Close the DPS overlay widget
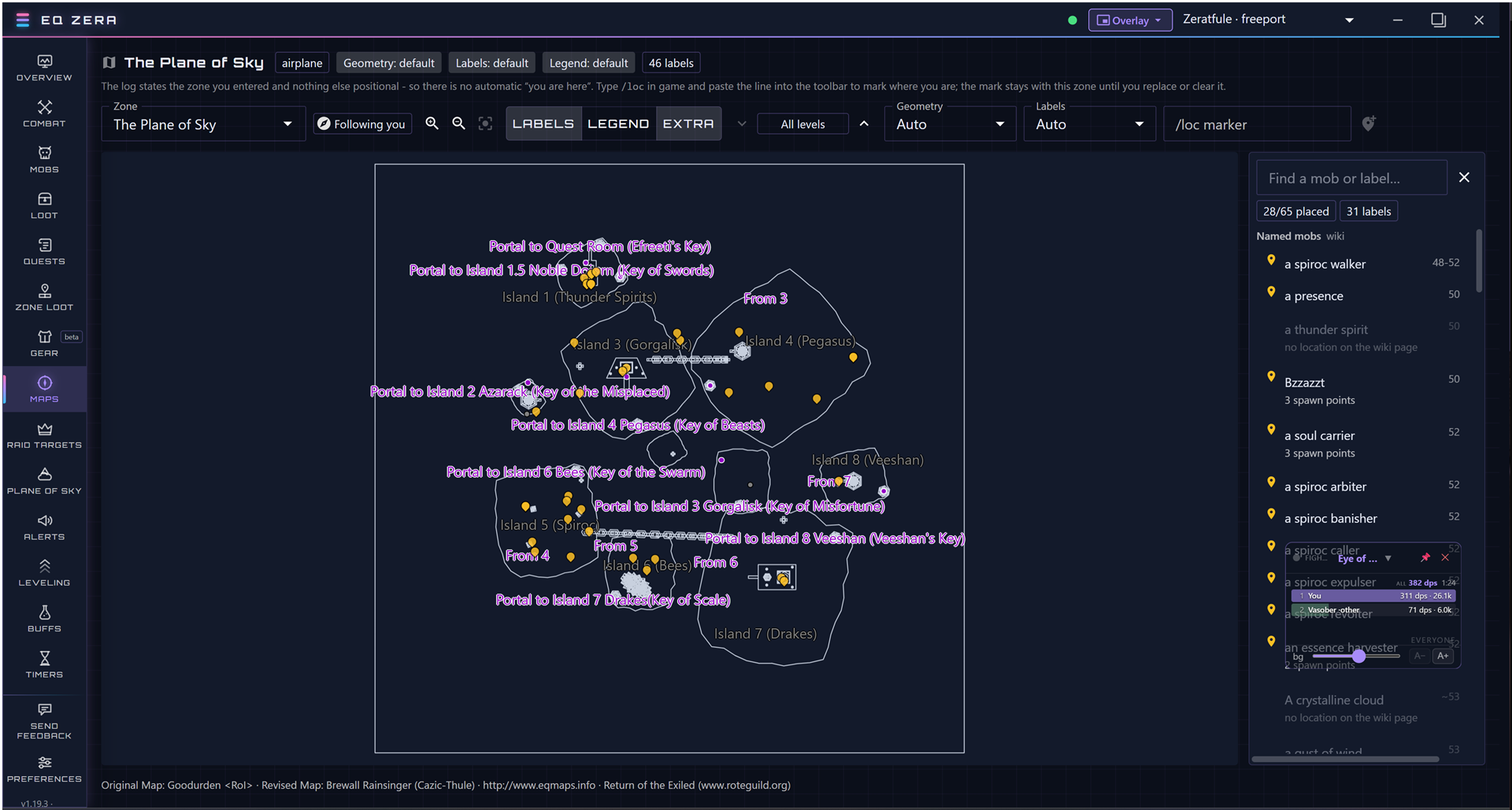The image size is (1512, 810). point(1445,557)
